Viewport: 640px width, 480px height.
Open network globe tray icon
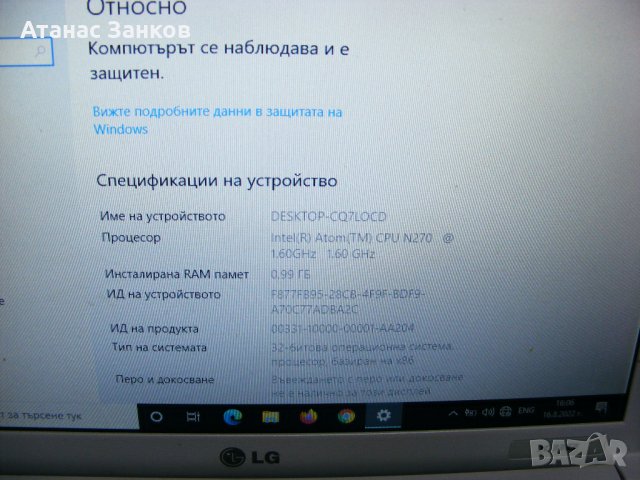(x=506, y=411)
